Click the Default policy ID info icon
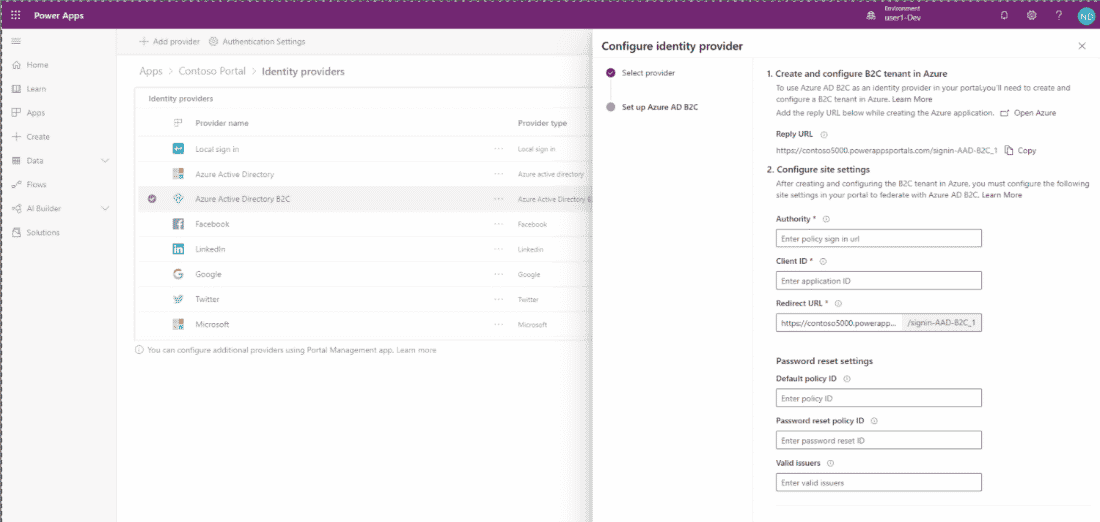 847,379
